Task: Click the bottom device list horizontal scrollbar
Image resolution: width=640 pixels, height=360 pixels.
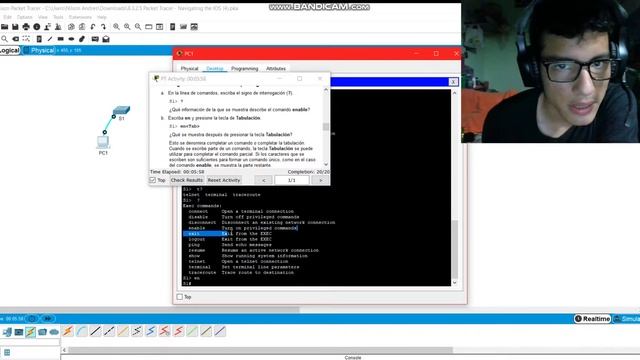Action: 260,350
